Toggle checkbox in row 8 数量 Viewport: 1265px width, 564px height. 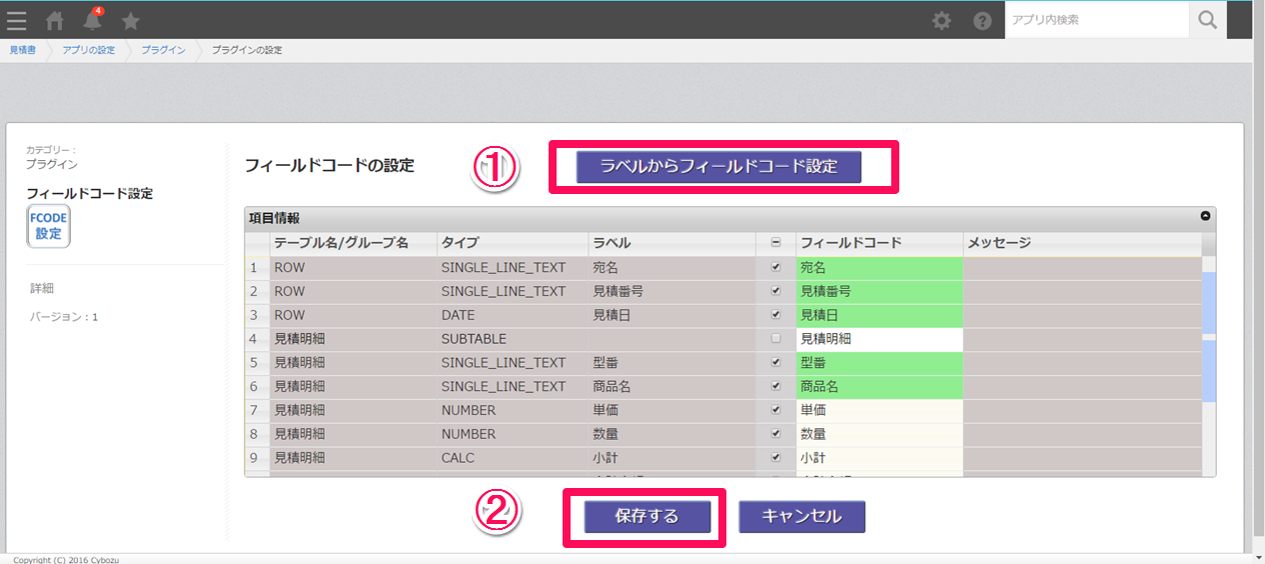coord(776,434)
